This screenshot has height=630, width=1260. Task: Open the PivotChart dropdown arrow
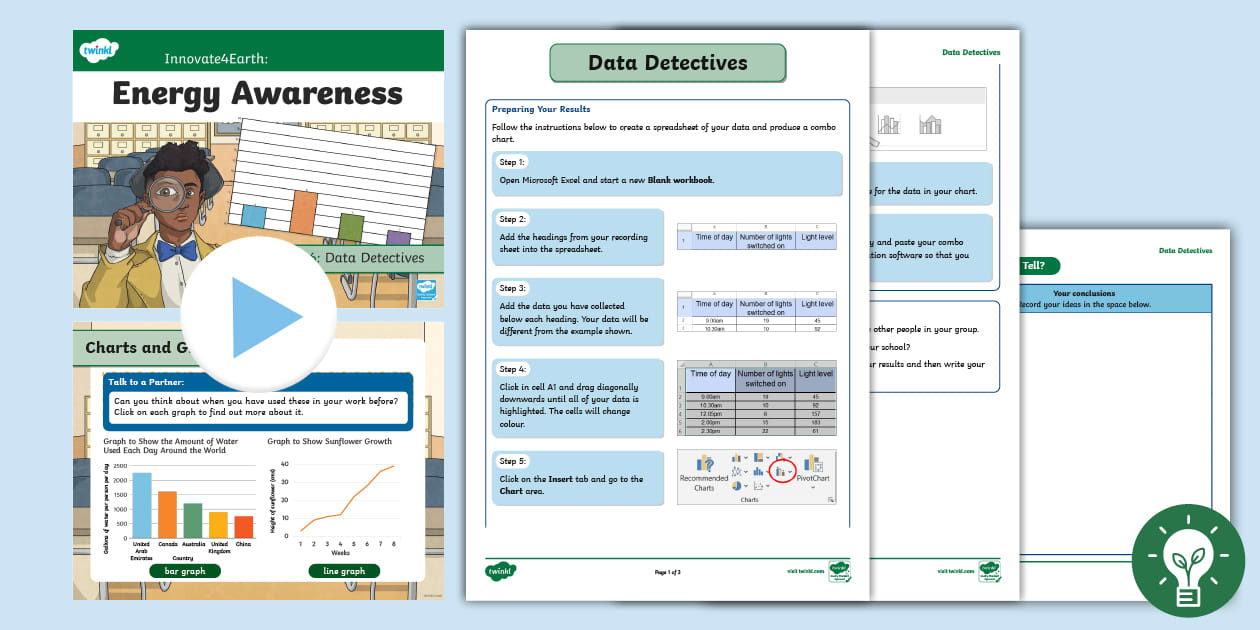click(x=812, y=487)
